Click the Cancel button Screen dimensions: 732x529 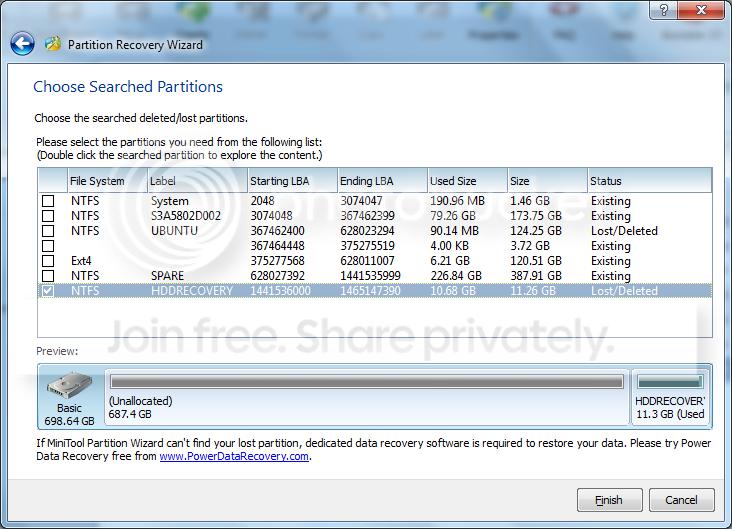coord(682,500)
